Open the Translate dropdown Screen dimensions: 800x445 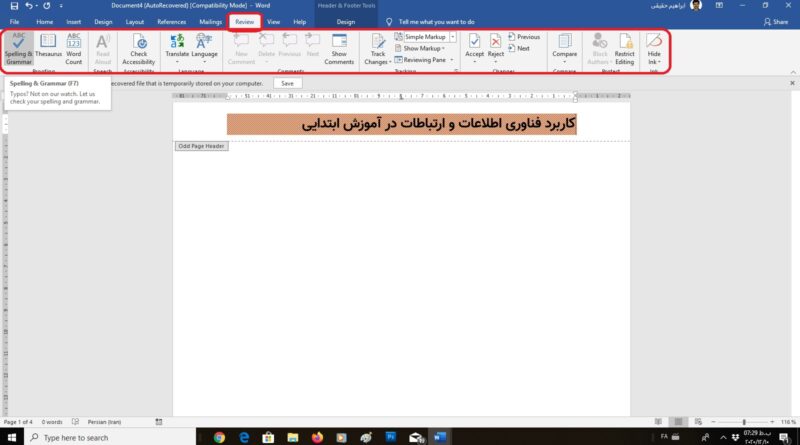click(x=177, y=49)
